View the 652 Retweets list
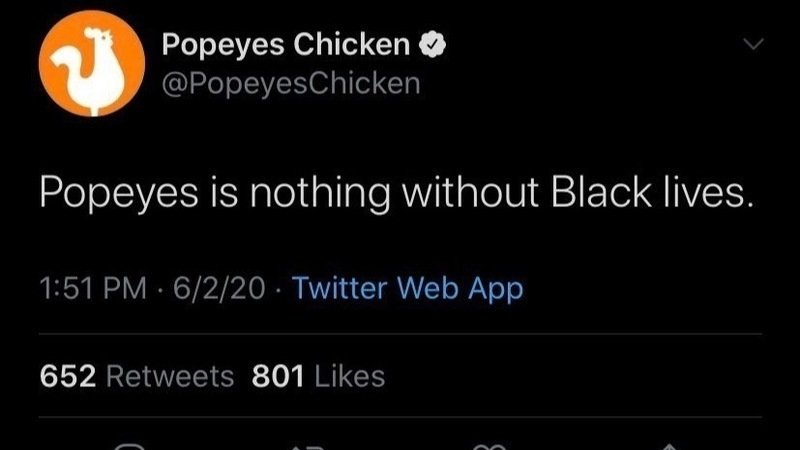This screenshot has width=800, height=450. pos(137,377)
